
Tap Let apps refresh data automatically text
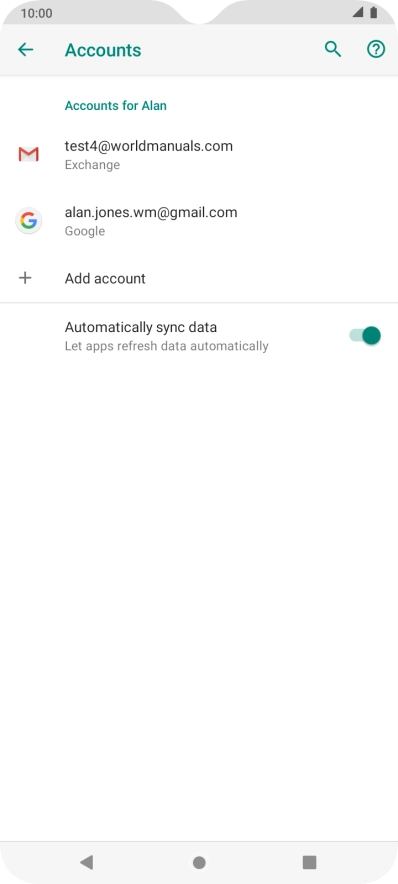coord(166,346)
